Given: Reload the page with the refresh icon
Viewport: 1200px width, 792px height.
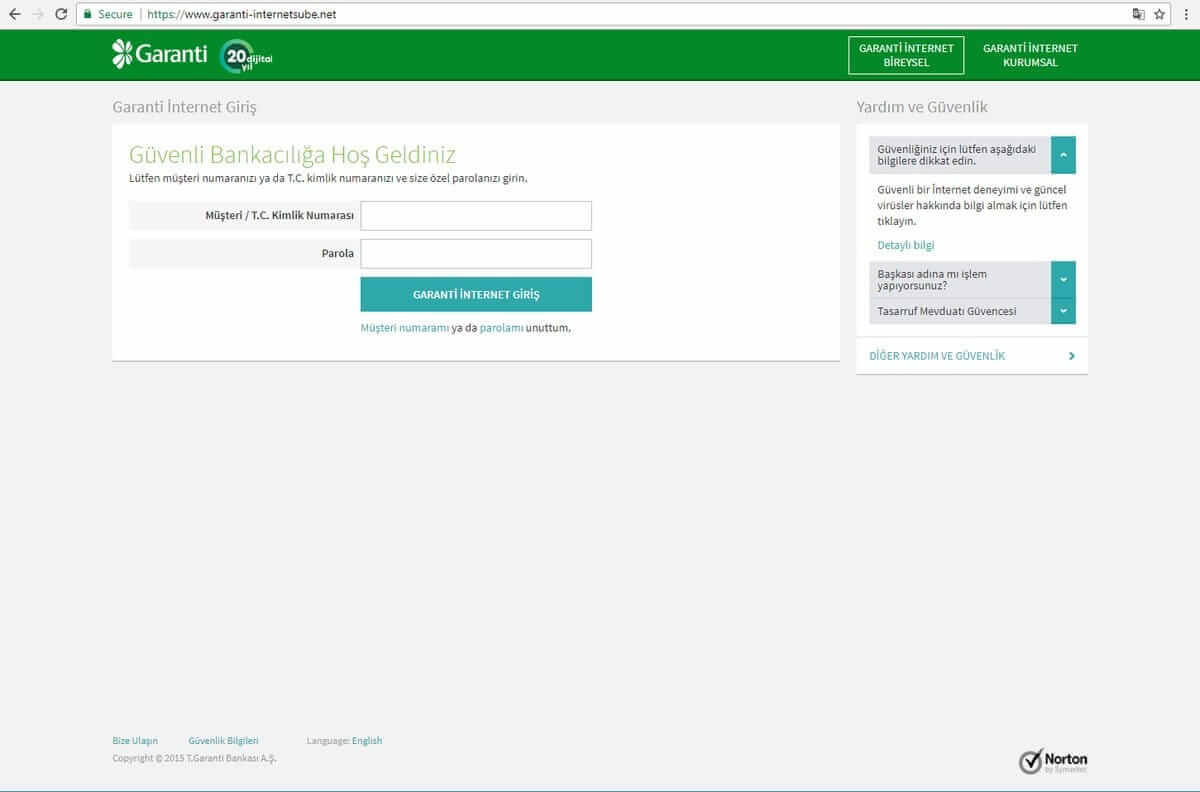Looking at the screenshot, I should pyautogui.click(x=61, y=14).
